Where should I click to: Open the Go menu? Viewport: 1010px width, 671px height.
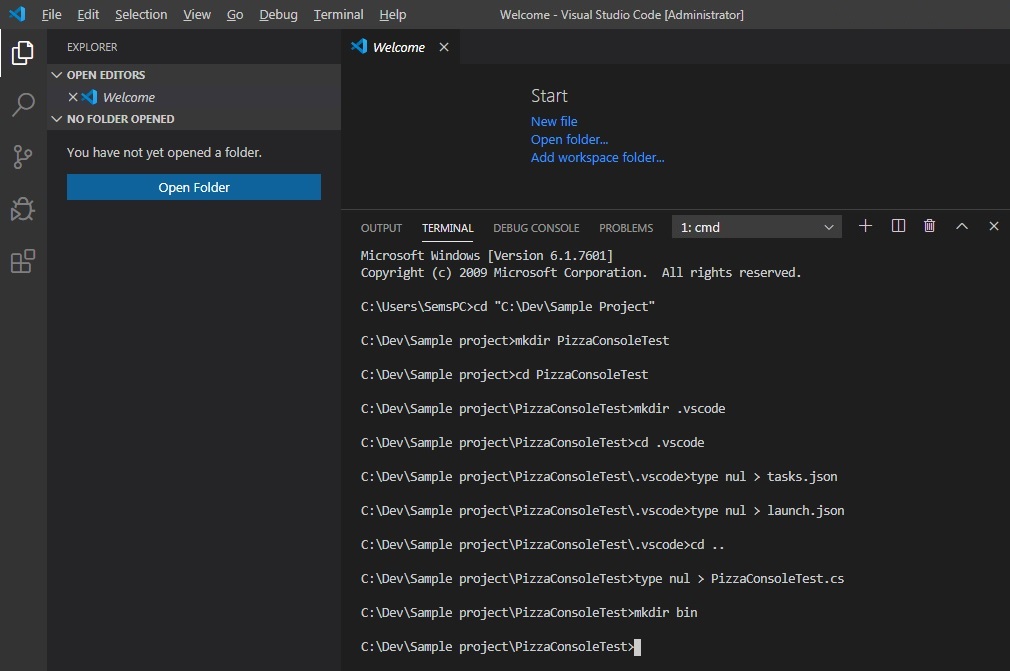pyautogui.click(x=235, y=14)
